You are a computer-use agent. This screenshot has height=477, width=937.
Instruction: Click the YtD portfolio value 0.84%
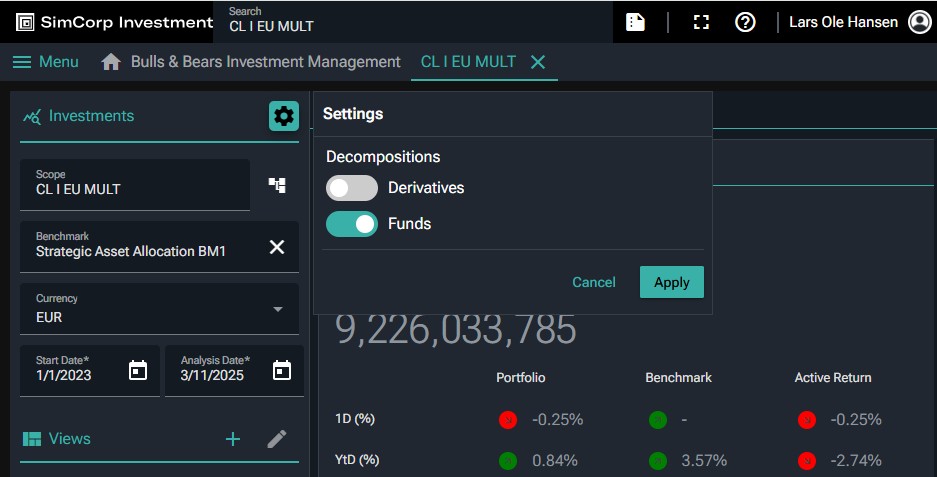pyautogui.click(x=555, y=461)
